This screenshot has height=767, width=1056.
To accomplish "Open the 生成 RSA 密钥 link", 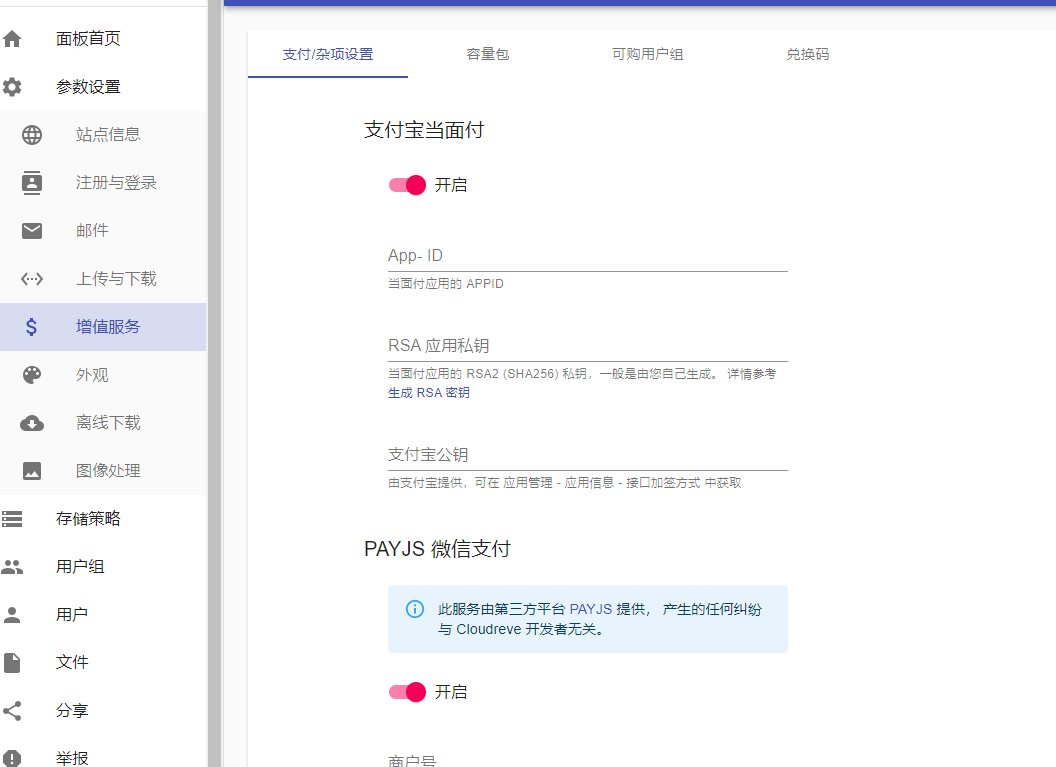I will [429, 393].
